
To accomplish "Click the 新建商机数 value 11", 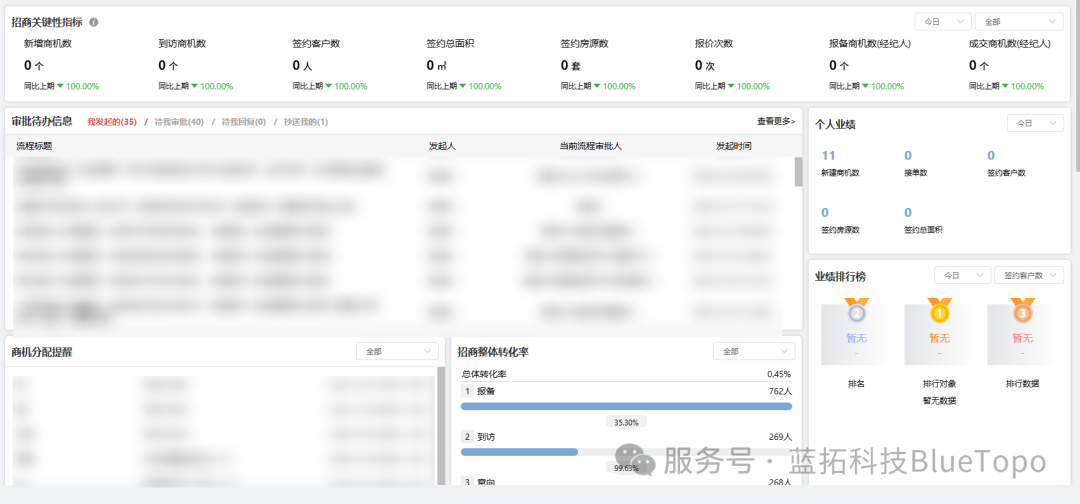I will coord(828,156).
